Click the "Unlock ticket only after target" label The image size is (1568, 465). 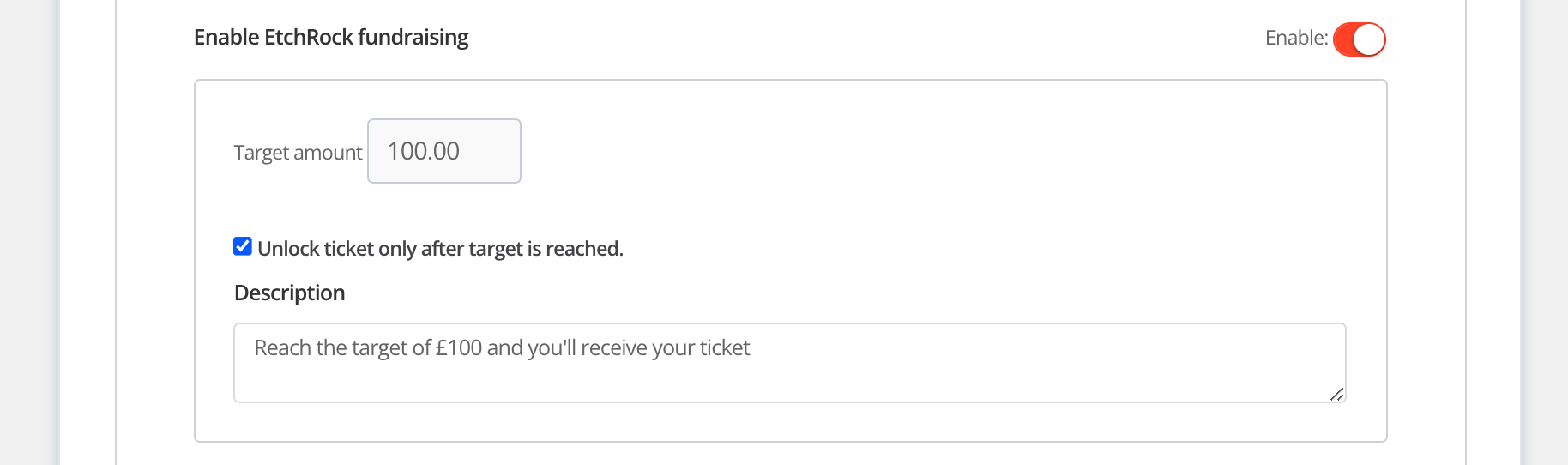tap(439, 249)
